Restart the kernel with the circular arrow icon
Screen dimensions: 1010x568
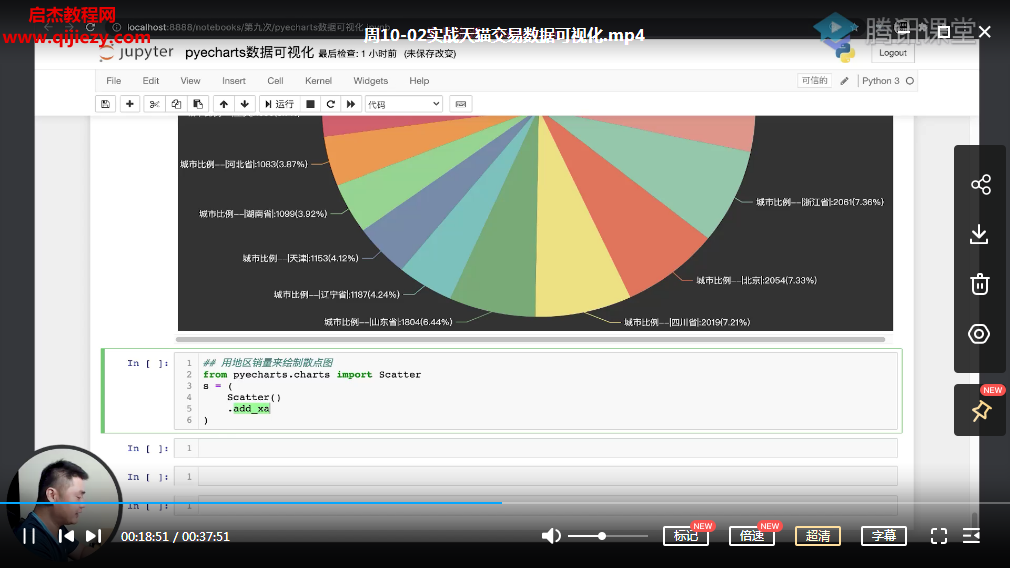330,104
